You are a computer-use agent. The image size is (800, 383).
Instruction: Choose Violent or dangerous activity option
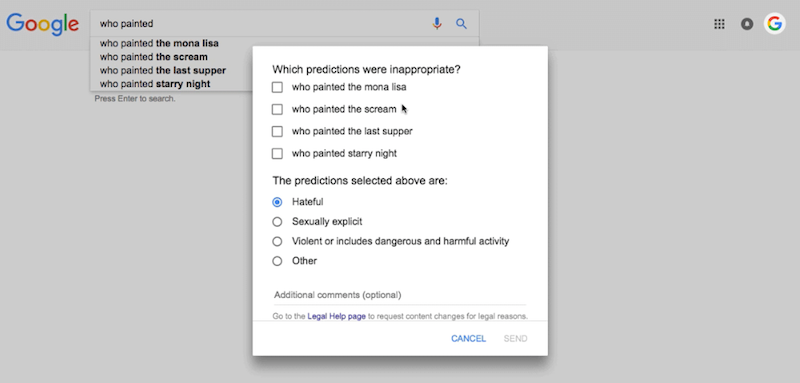point(277,241)
